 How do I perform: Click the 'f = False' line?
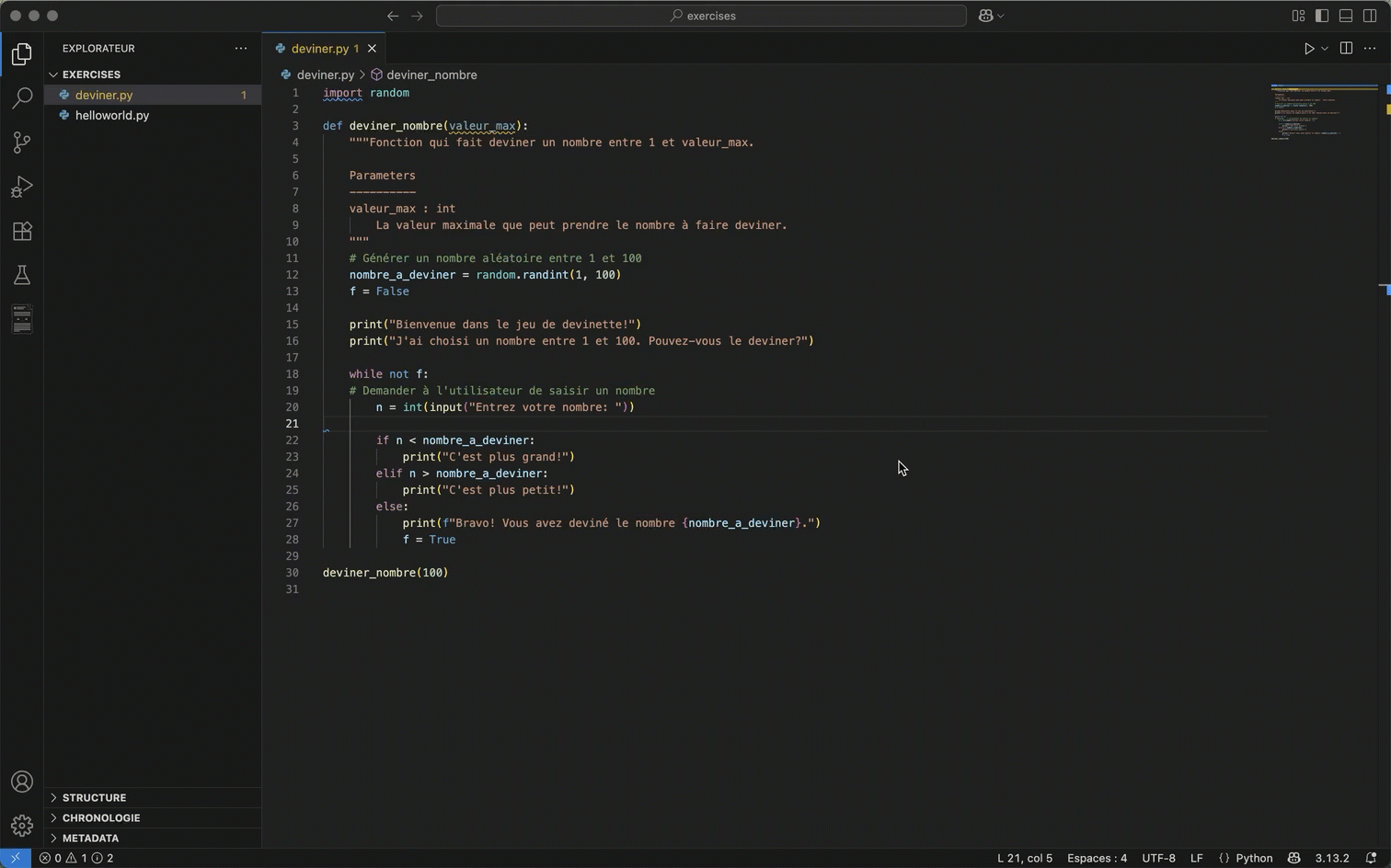379,291
